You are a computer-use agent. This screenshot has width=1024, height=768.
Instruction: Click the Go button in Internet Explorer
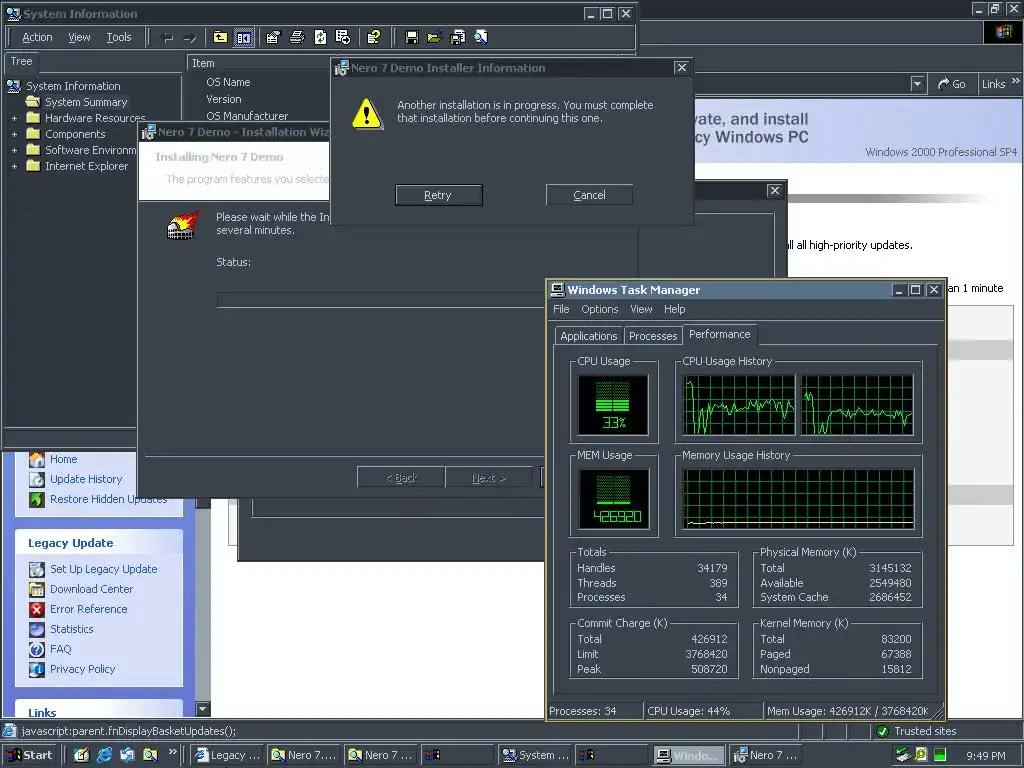click(952, 84)
